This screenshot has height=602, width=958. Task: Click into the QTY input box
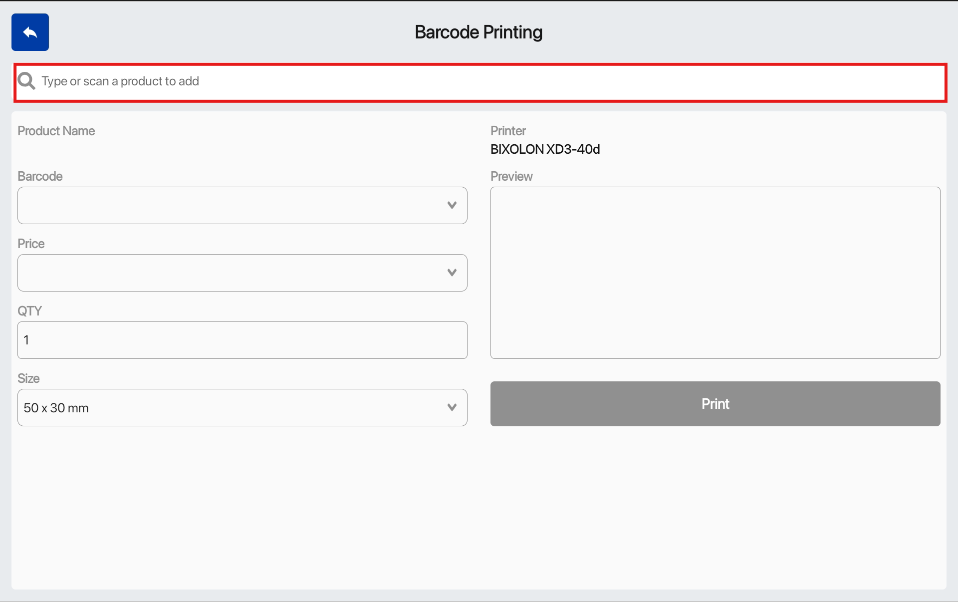pyautogui.click(x=242, y=340)
